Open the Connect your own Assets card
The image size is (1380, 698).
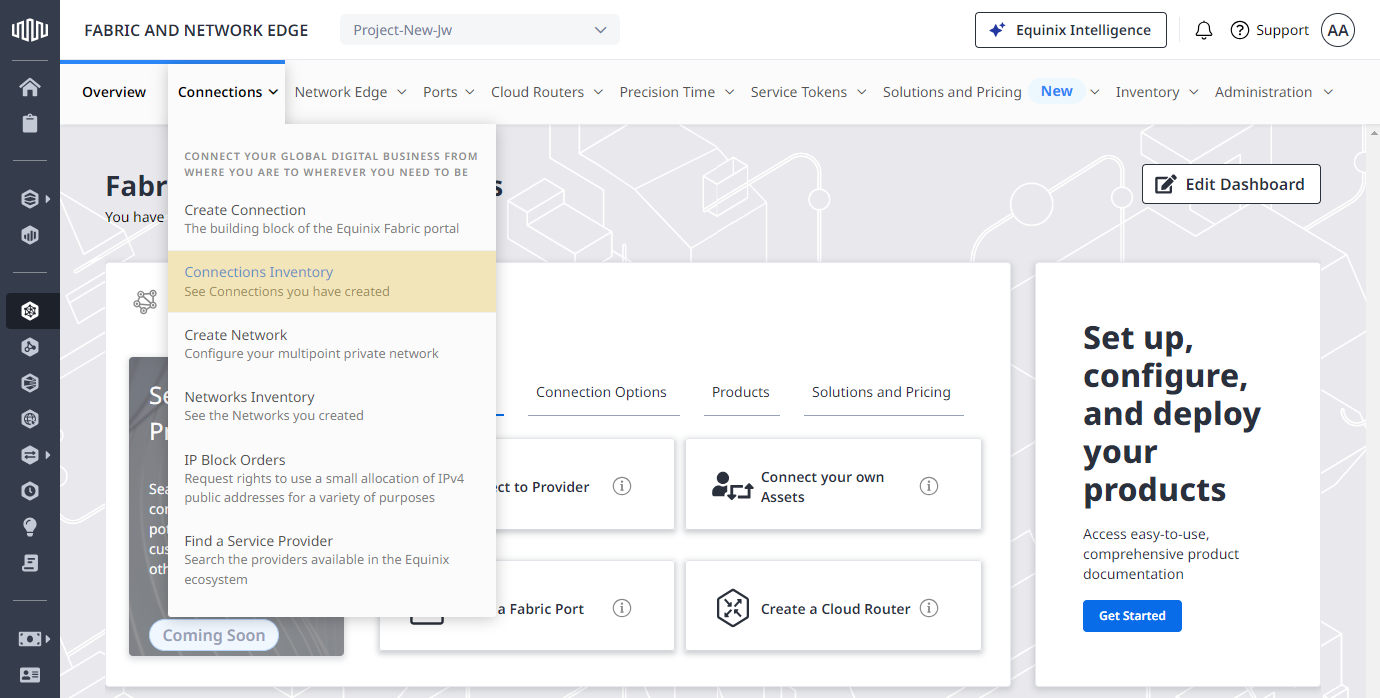[833, 486]
